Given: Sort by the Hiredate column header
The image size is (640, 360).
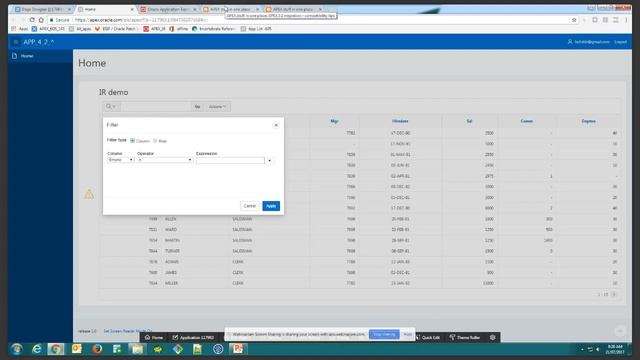Looking at the screenshot, I should click(x=400, y=121).
